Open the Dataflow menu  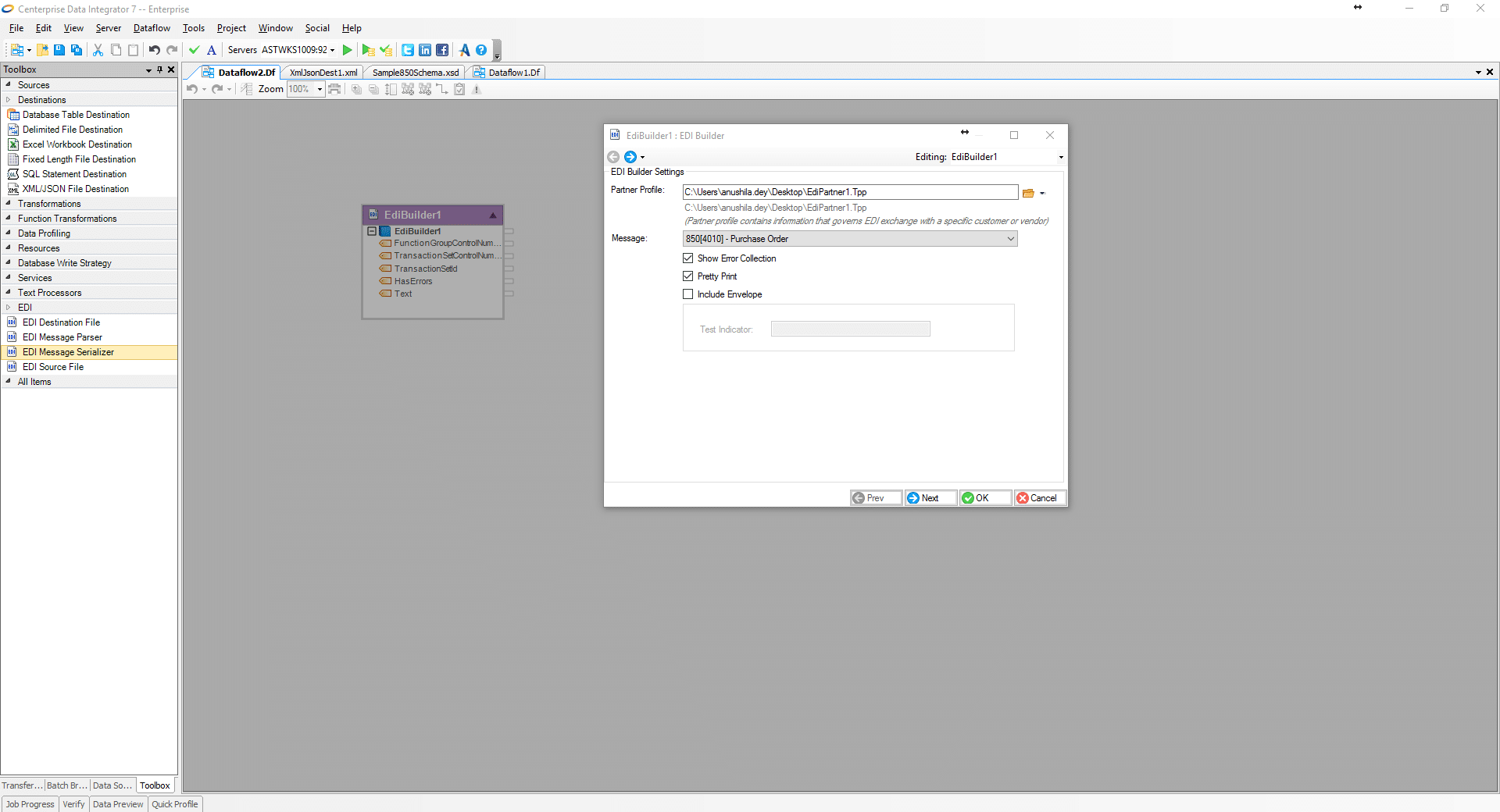tap(152, 28)
